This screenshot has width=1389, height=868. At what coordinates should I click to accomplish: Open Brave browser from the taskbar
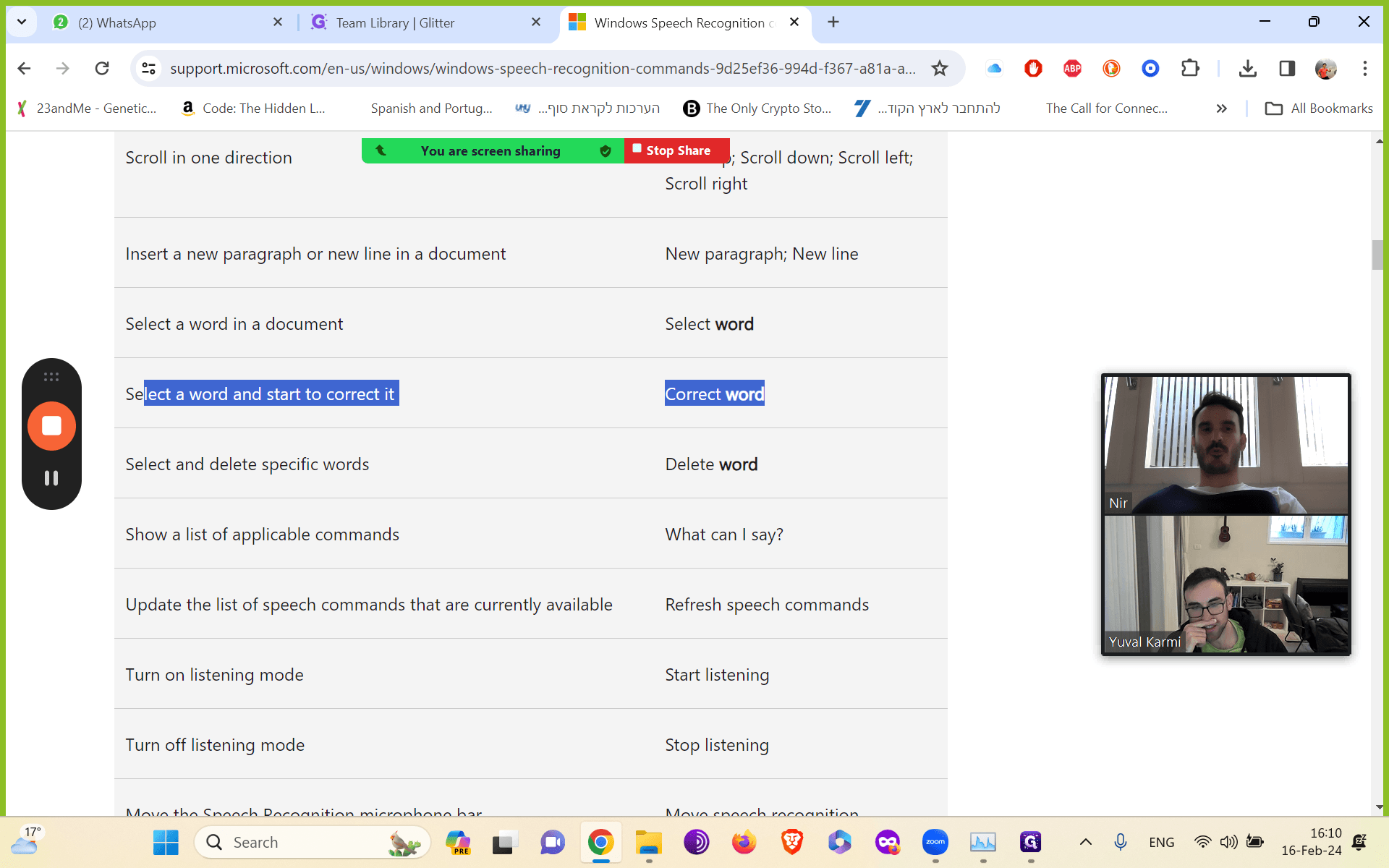[x=792, y=842]
